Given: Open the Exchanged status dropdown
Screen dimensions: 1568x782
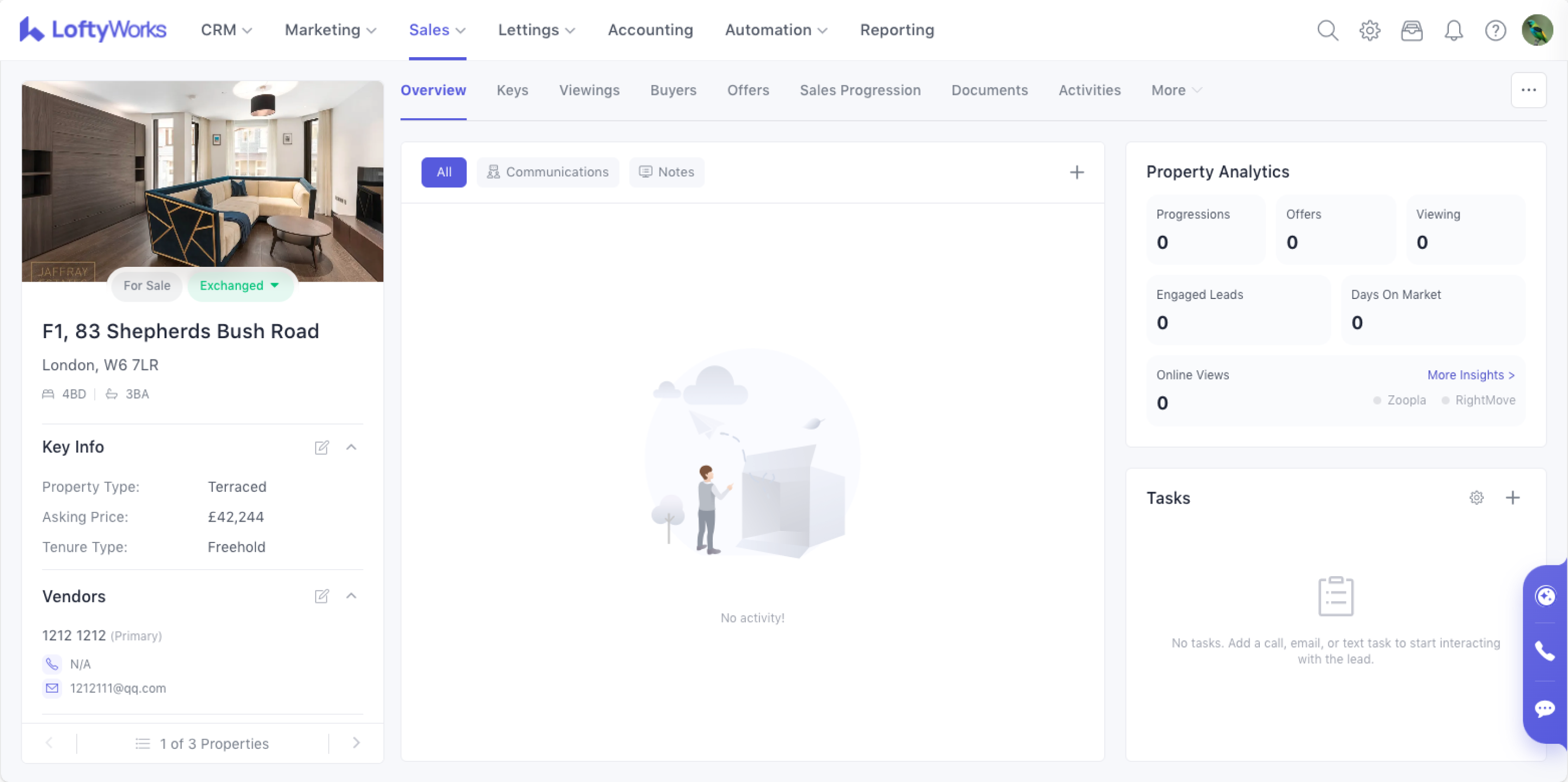Looking at the screenshot, I should (x=240, y=285).
